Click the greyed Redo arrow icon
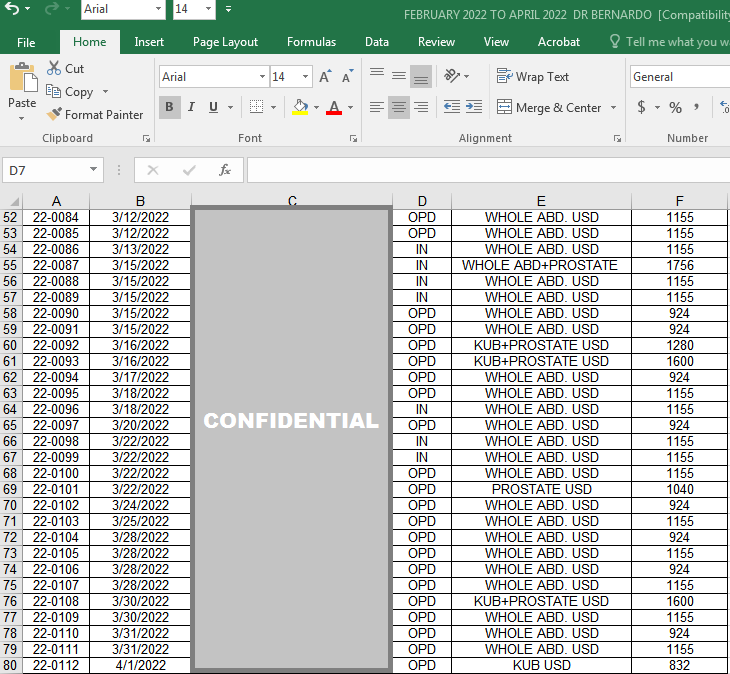730x674 pixels. [x=51, y=8]
